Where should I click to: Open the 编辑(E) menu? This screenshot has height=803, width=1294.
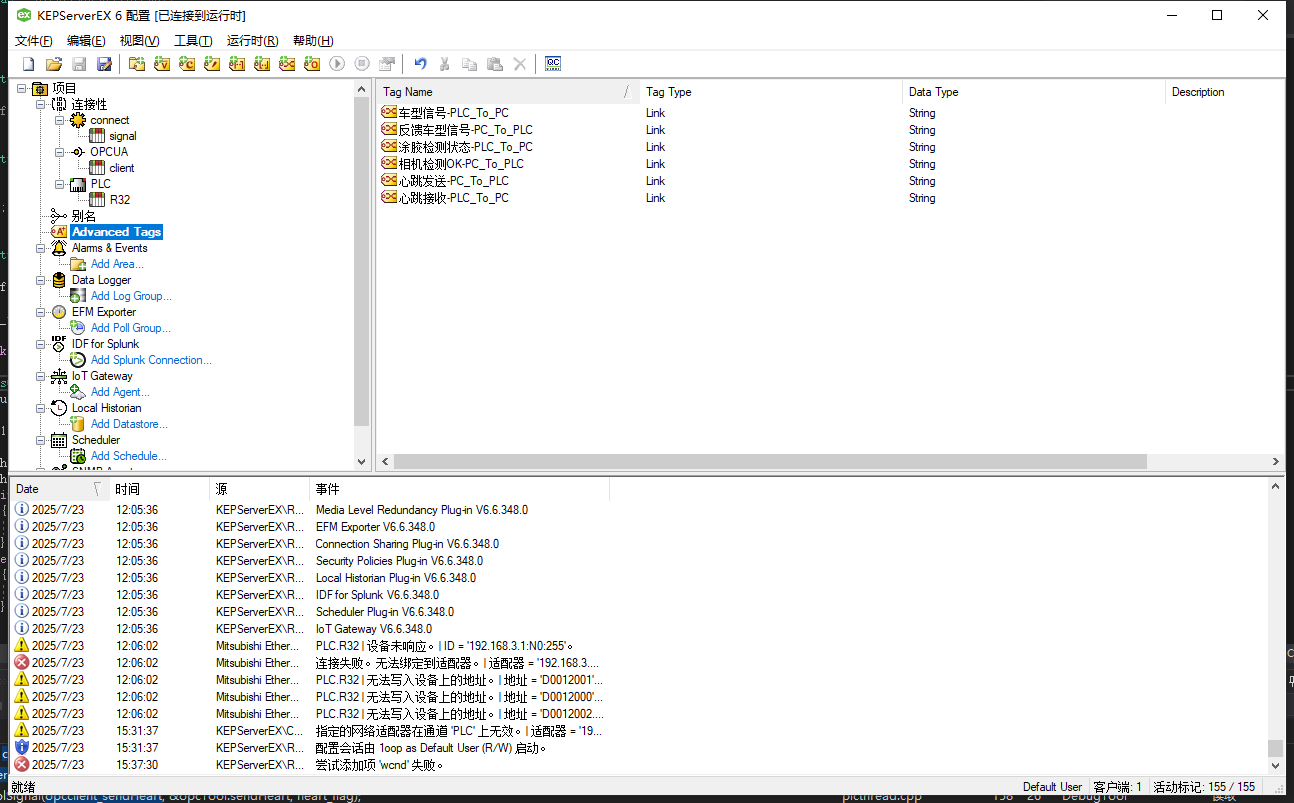click(86, 40)
